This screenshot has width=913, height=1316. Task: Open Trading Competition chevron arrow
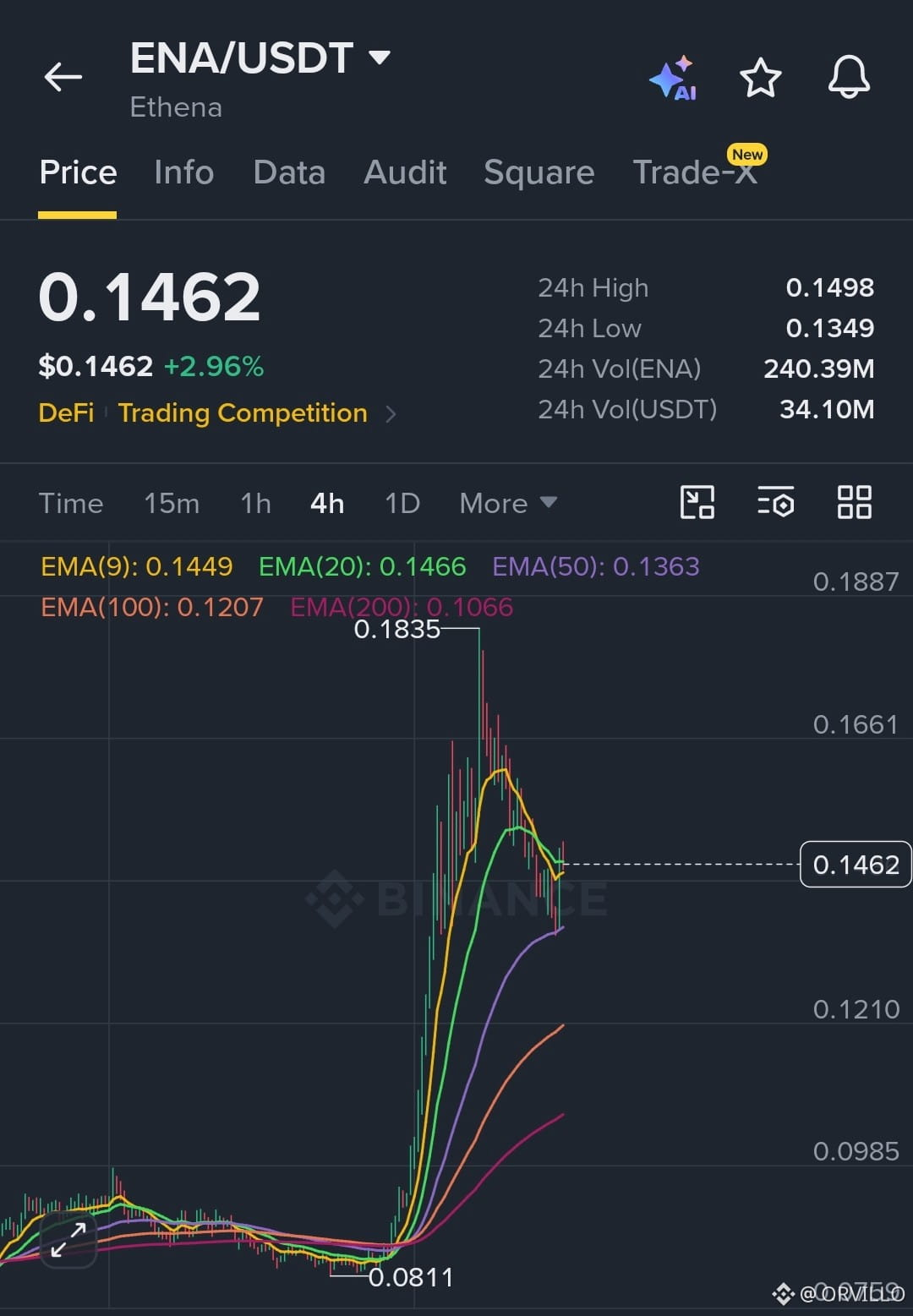tap(391, 414)
